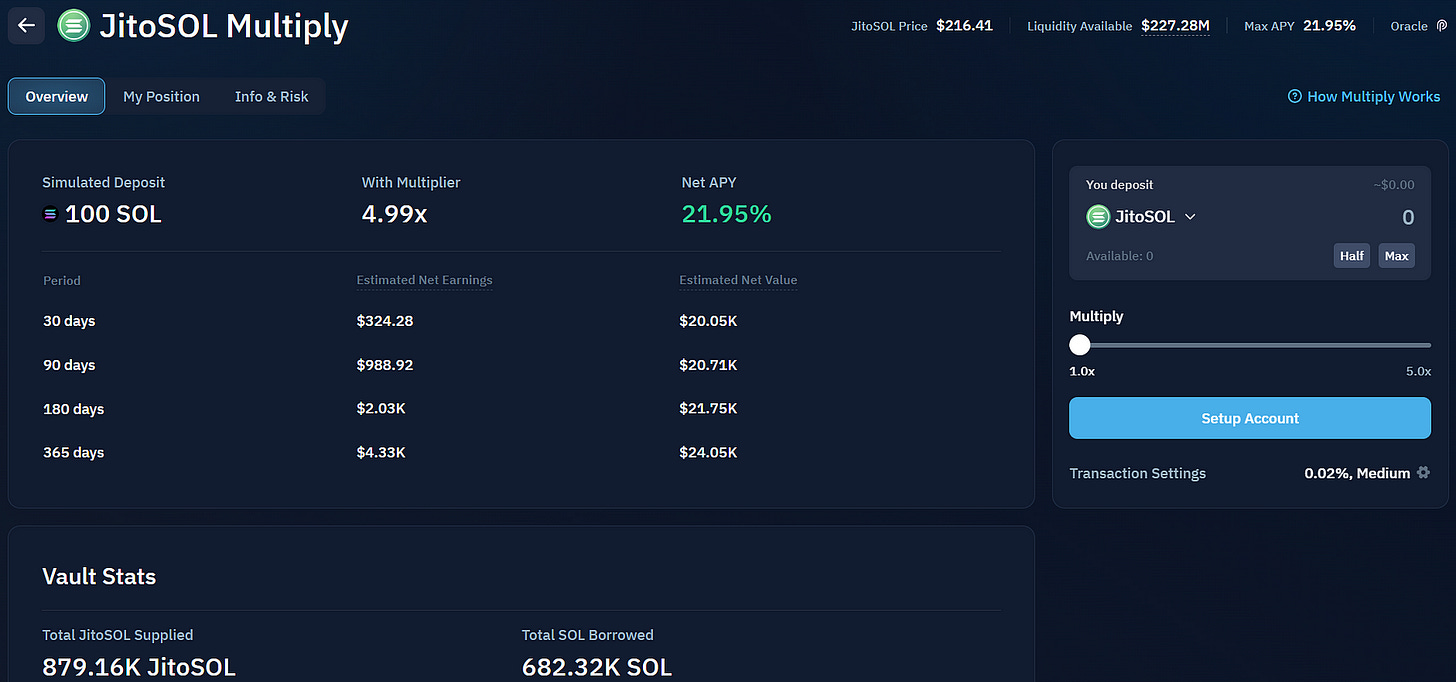Click the JitoSOL logo beside page title

click(x=74, y=26)
